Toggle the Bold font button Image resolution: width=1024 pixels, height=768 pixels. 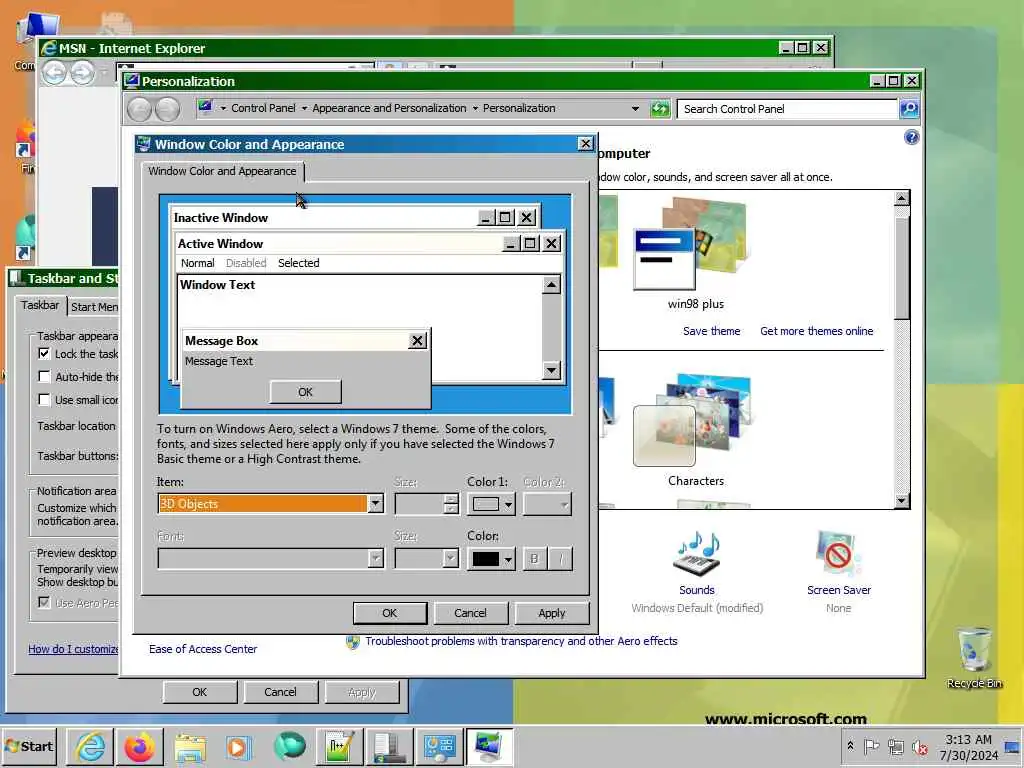pyautogui.click(x=534, y=559)
